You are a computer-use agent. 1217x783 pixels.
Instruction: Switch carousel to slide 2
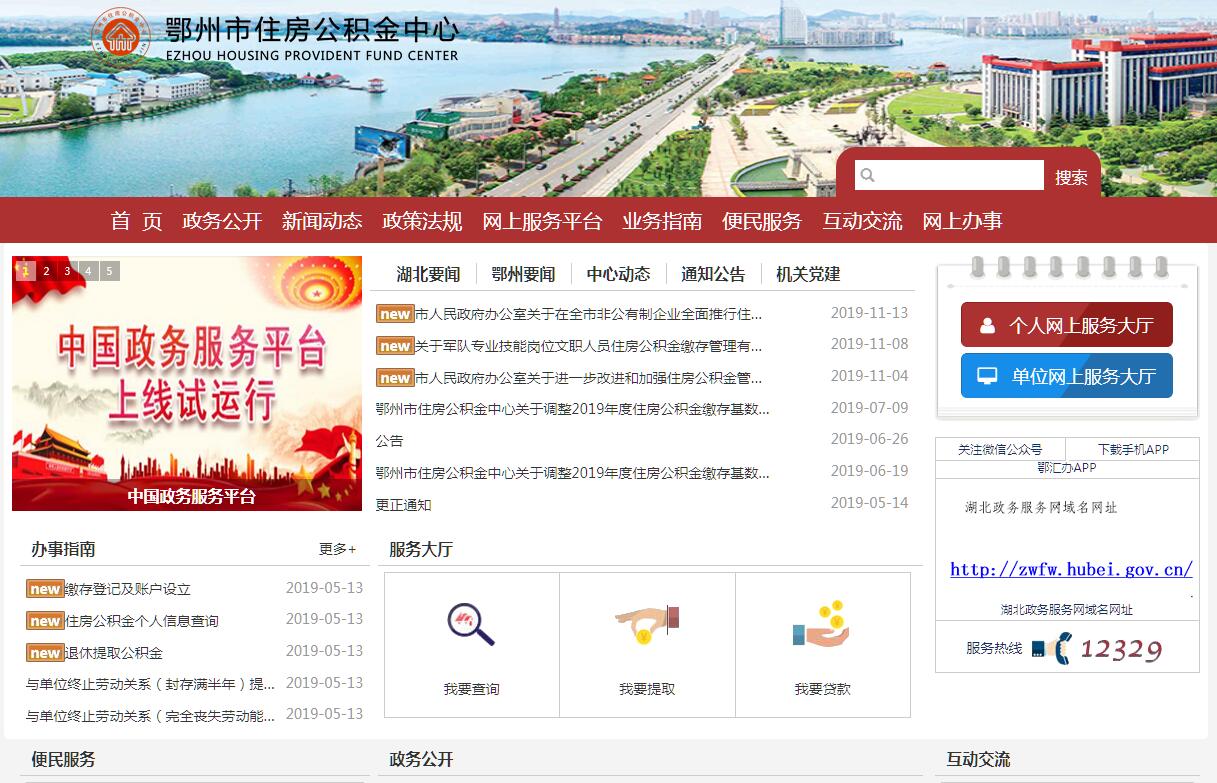point(46,271)
